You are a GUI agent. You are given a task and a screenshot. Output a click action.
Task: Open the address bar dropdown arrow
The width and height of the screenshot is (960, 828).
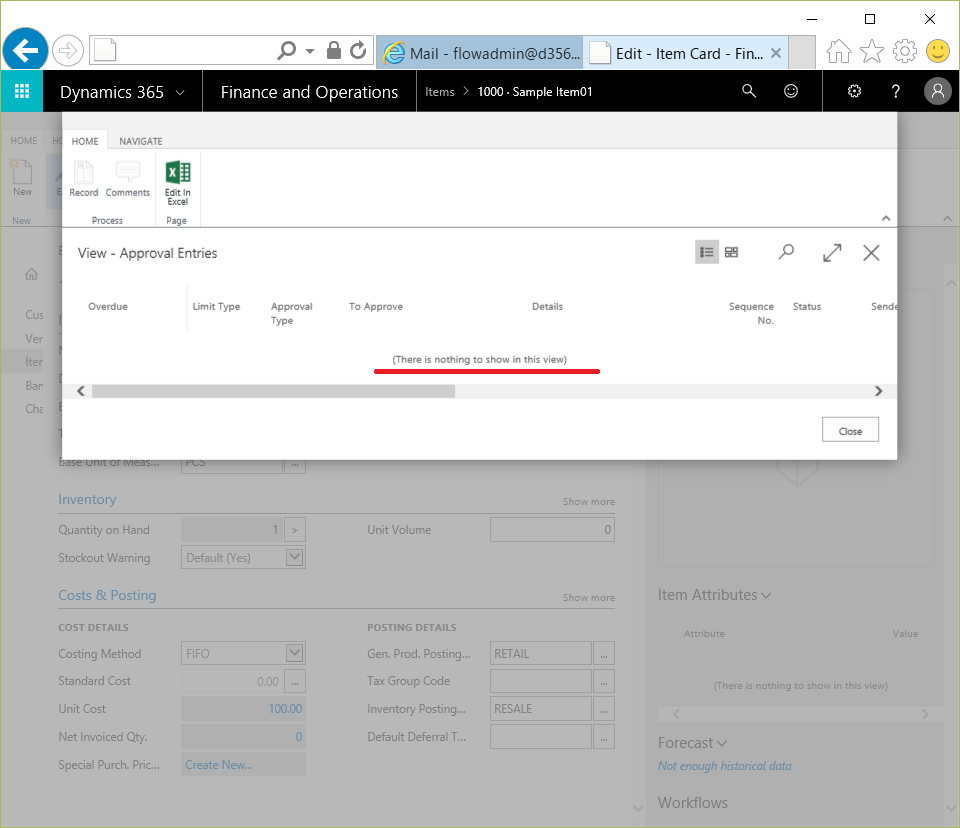click(x=310, y=51)
